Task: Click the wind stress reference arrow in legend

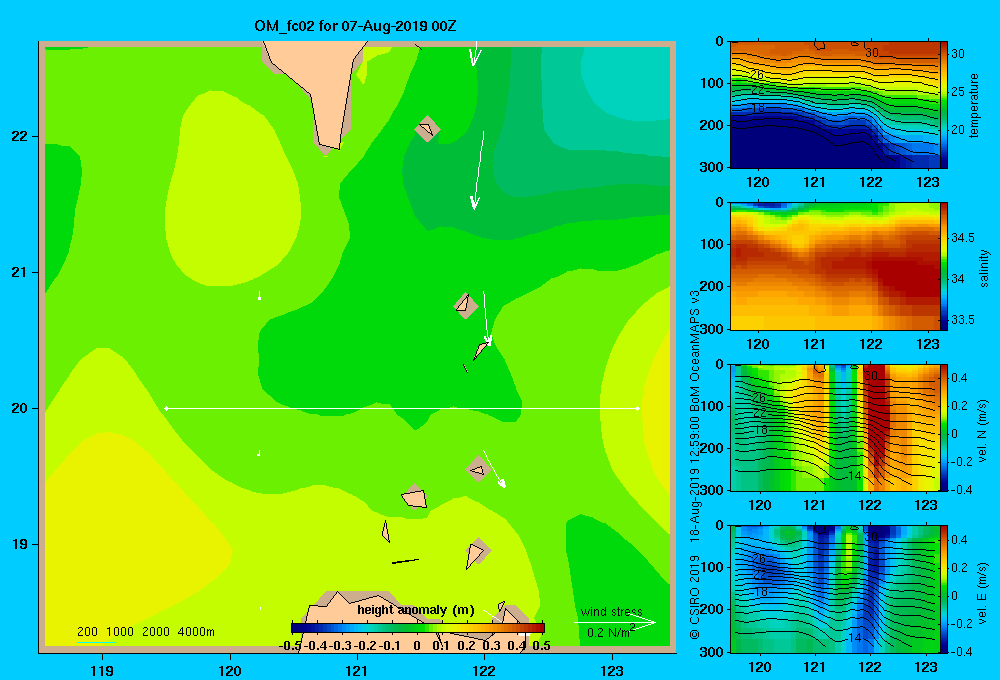Action: tap(615, 622)
